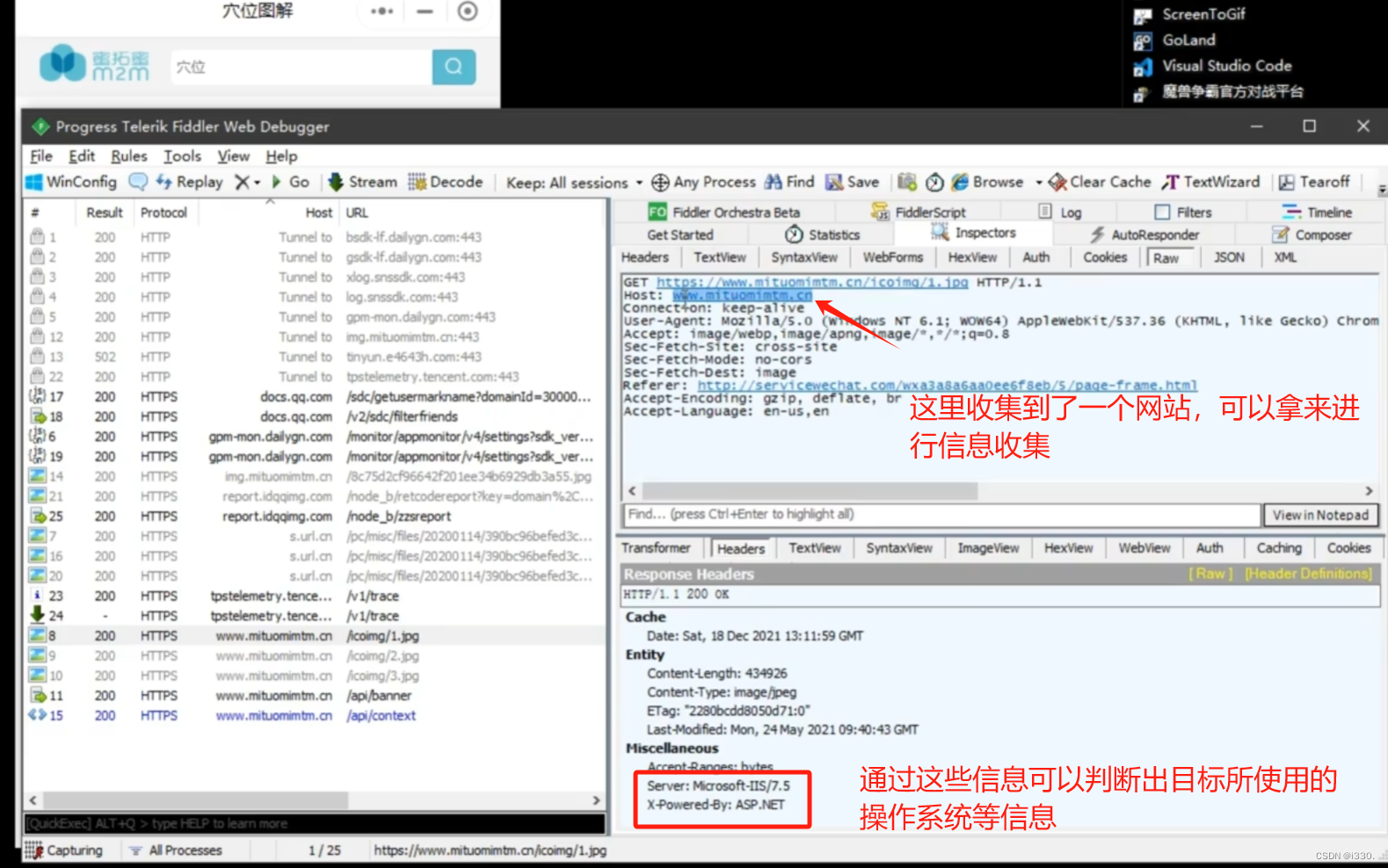Sort sessions by the Protocol column header
The width and height of the screenshot is (1388, 868).
(x=164, y=213)
